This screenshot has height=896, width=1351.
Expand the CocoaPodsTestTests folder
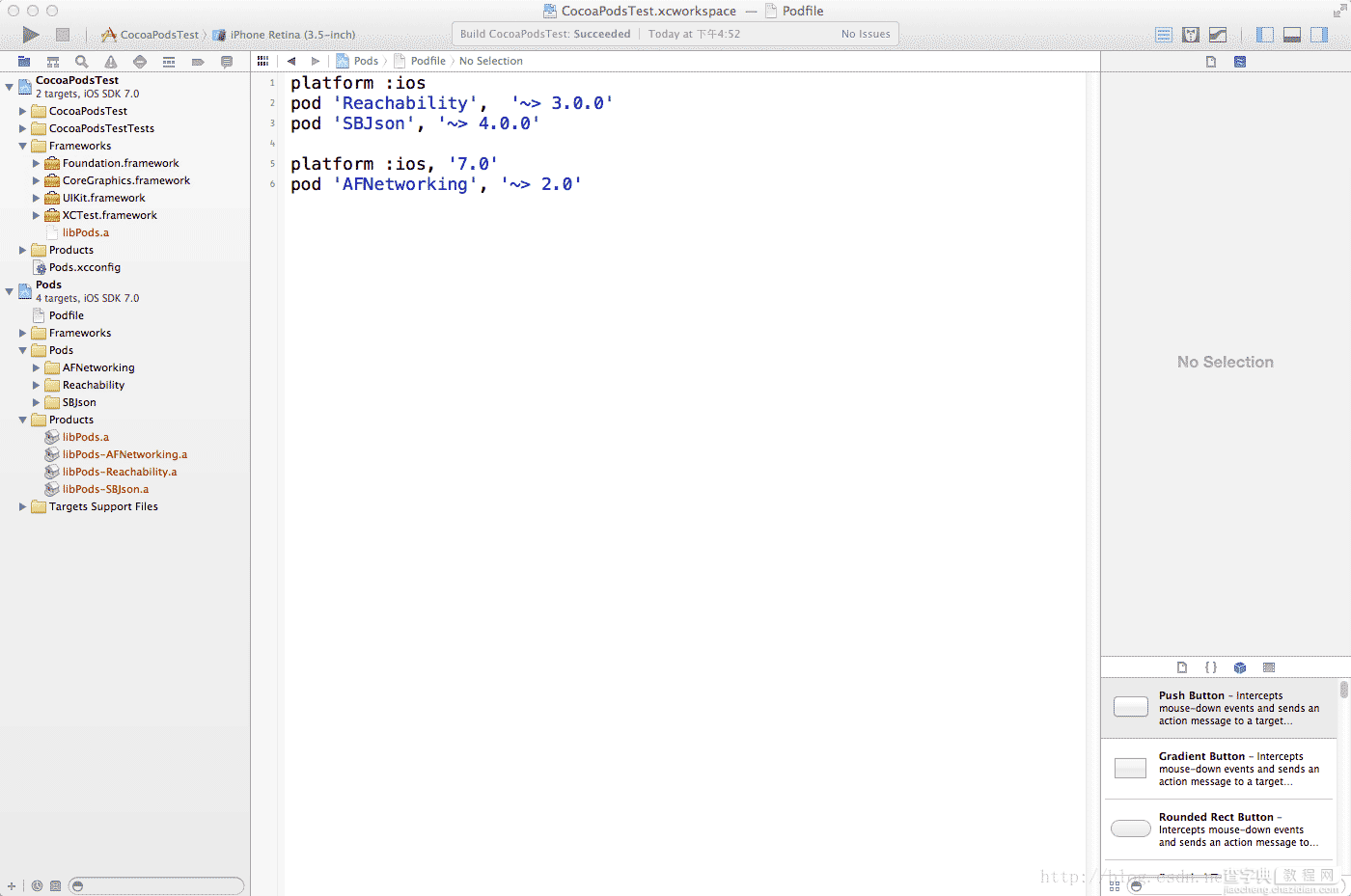23,128
